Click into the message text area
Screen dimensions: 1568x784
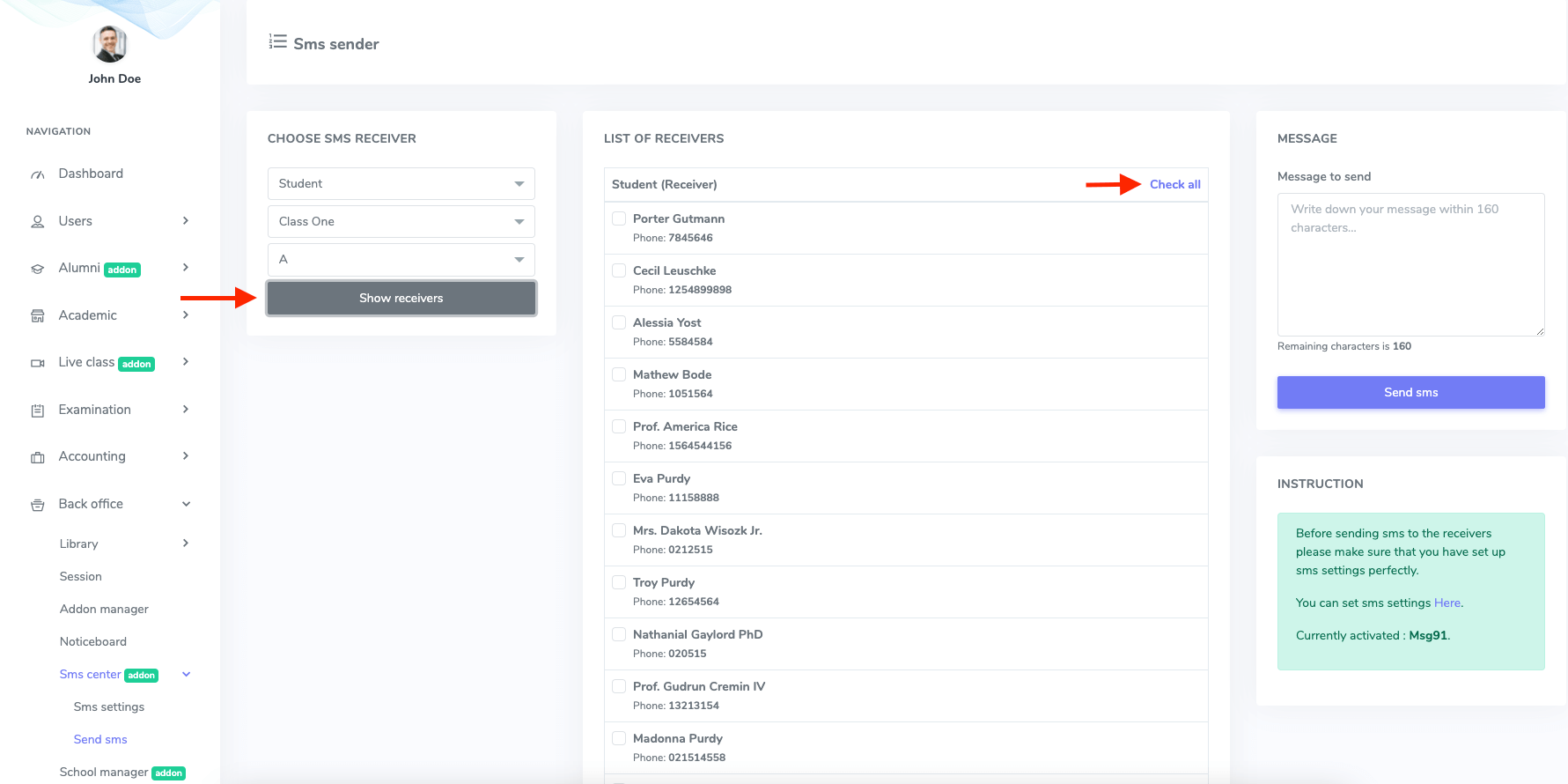click(x=1410, y=264)
